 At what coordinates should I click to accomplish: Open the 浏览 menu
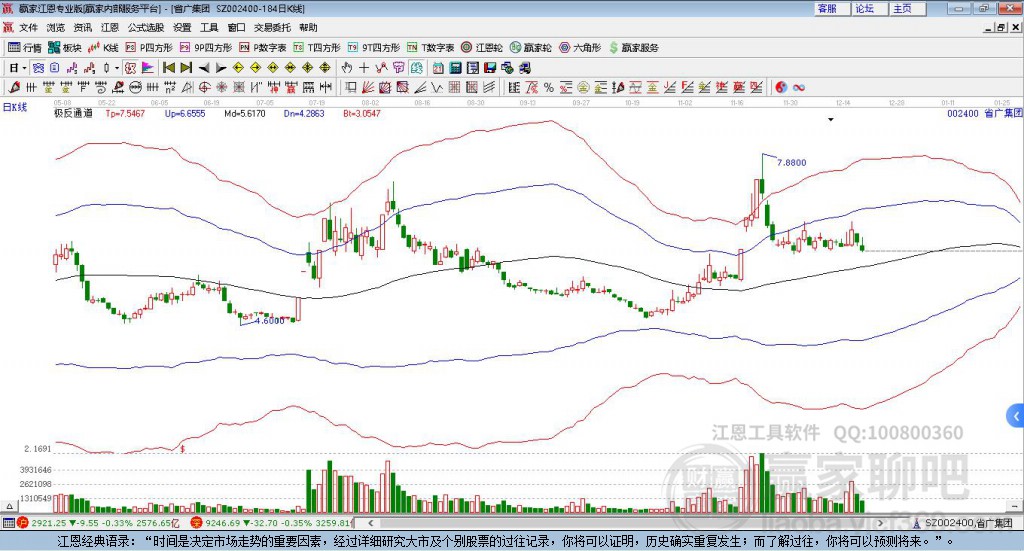click(x=56, y=27)
